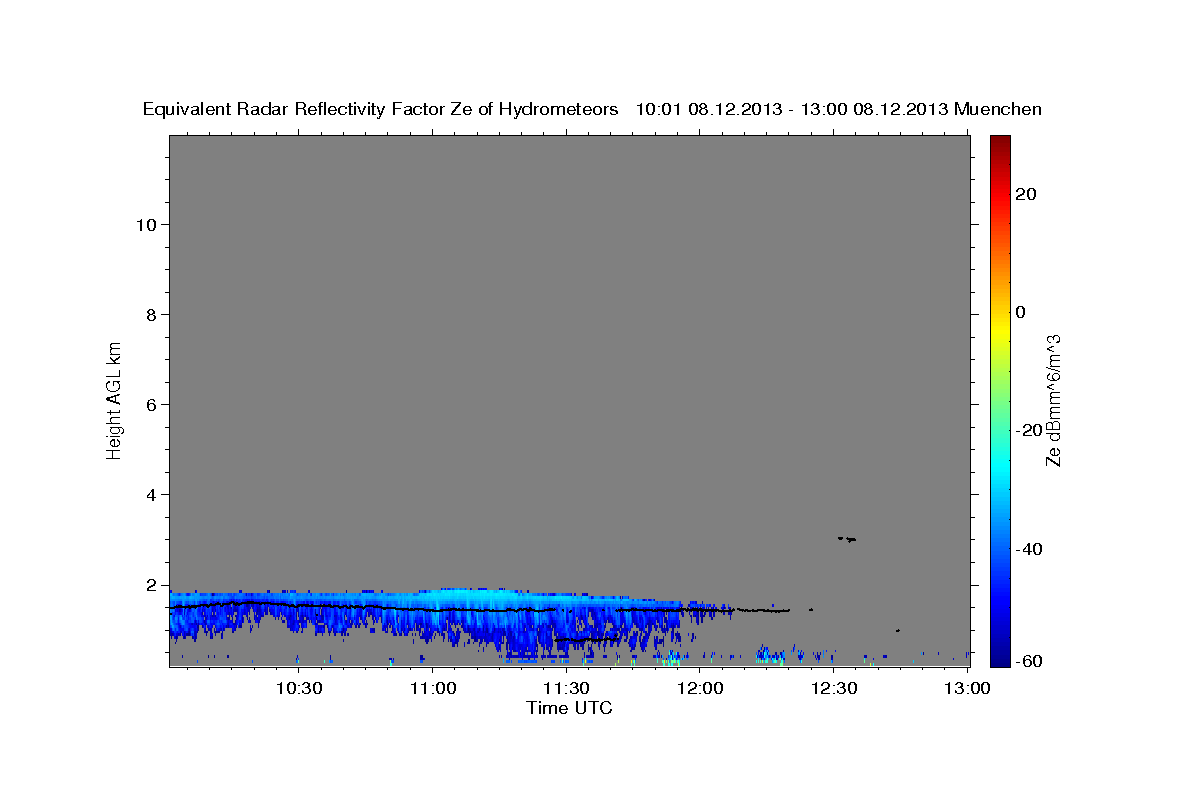The image size is (1200, 800).
Task: Click the '13:00' time tick label
Action: [967, 688]
